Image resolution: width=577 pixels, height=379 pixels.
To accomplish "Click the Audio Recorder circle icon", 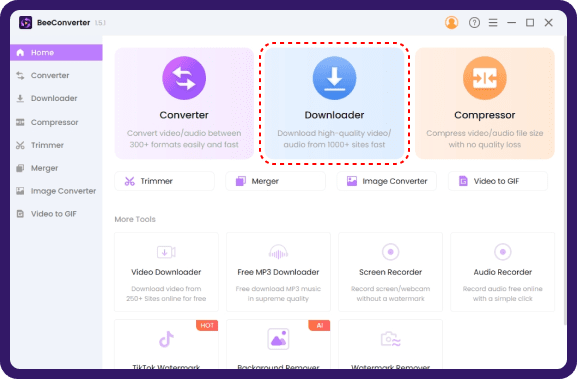I will tap(503, 252).
